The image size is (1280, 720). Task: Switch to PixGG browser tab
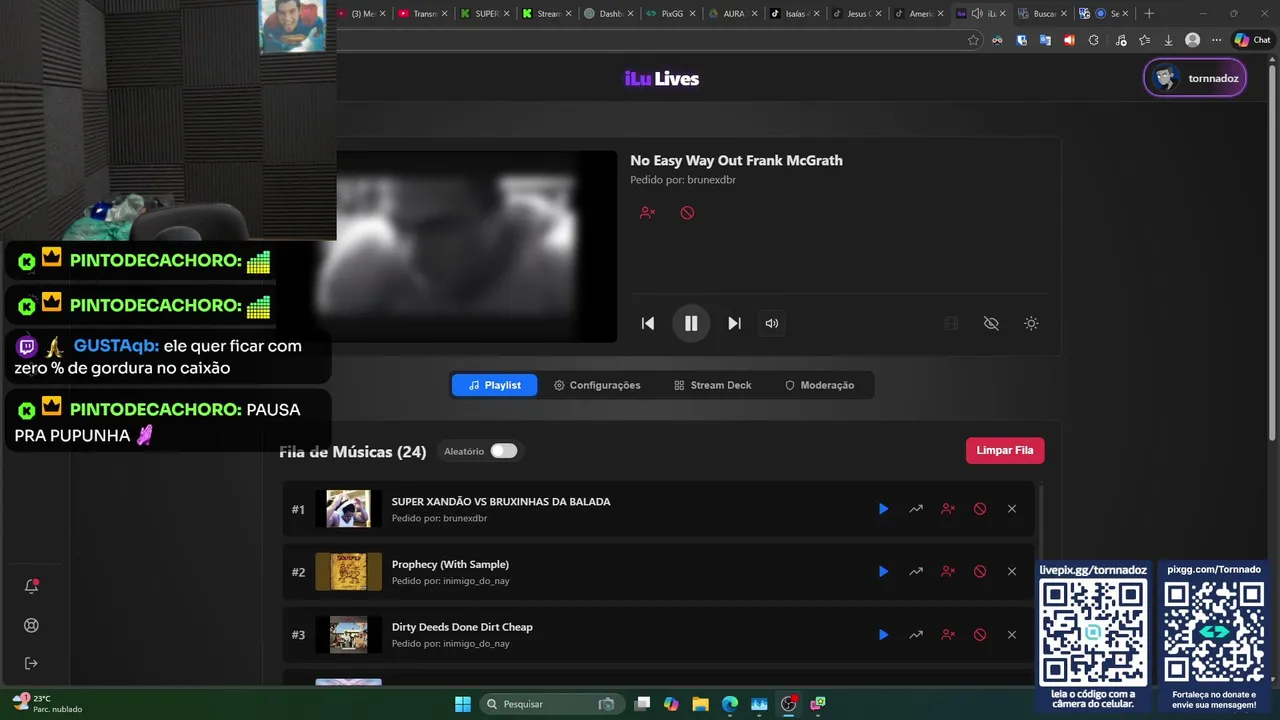pyautogui.click(x=670, y=13)
